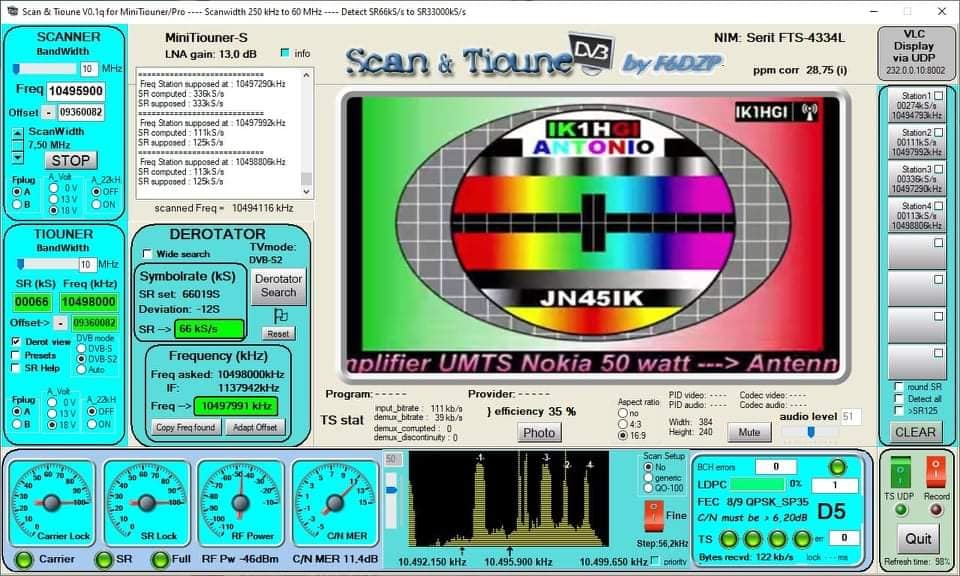
Task: Decrease ScanWidth with down arrow
Action: pos(18,157)
